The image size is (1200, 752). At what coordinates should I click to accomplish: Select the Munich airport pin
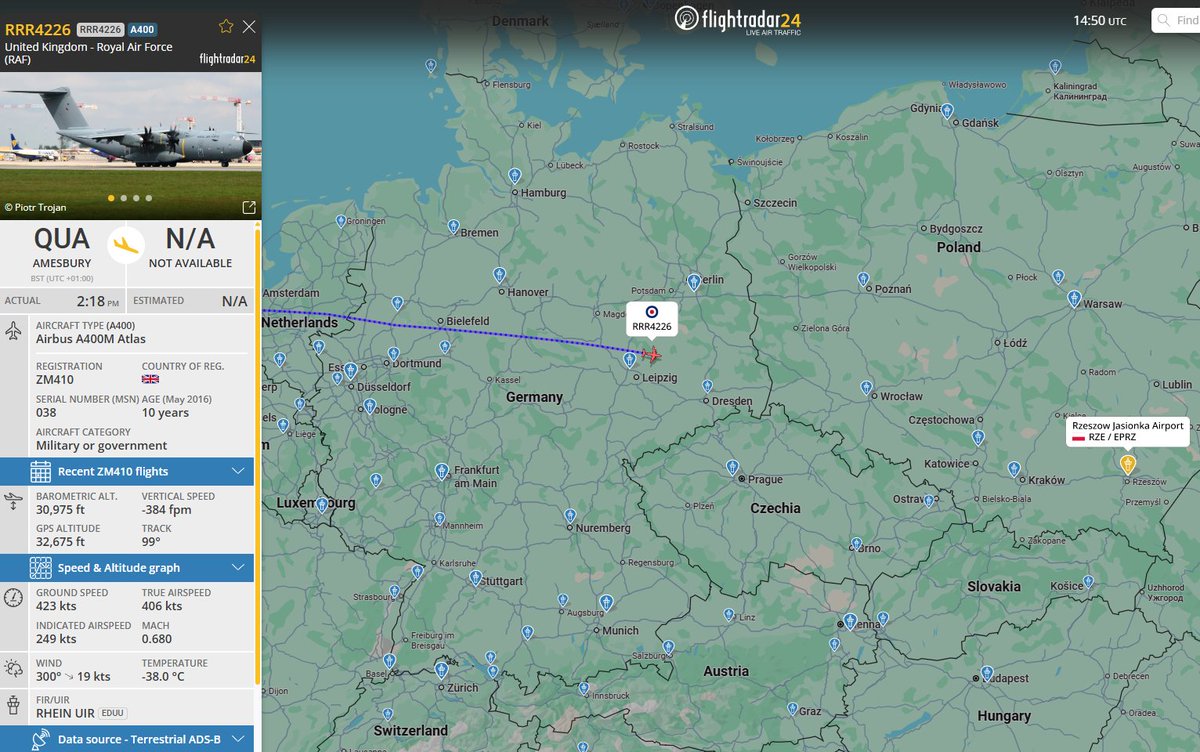point(606,602)
